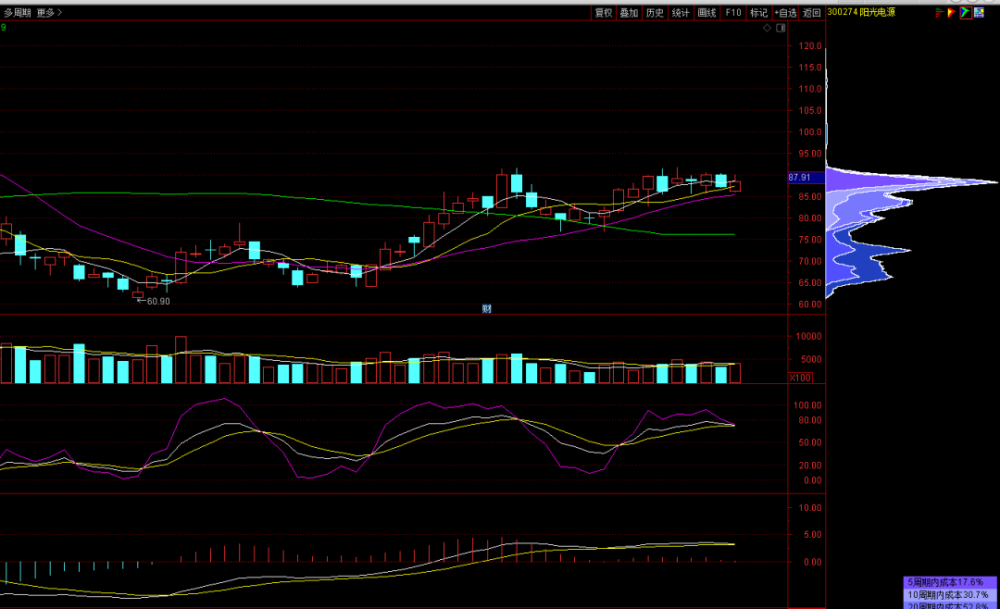Select the highlighted green-blue flag icon

(x=966, y=13)
